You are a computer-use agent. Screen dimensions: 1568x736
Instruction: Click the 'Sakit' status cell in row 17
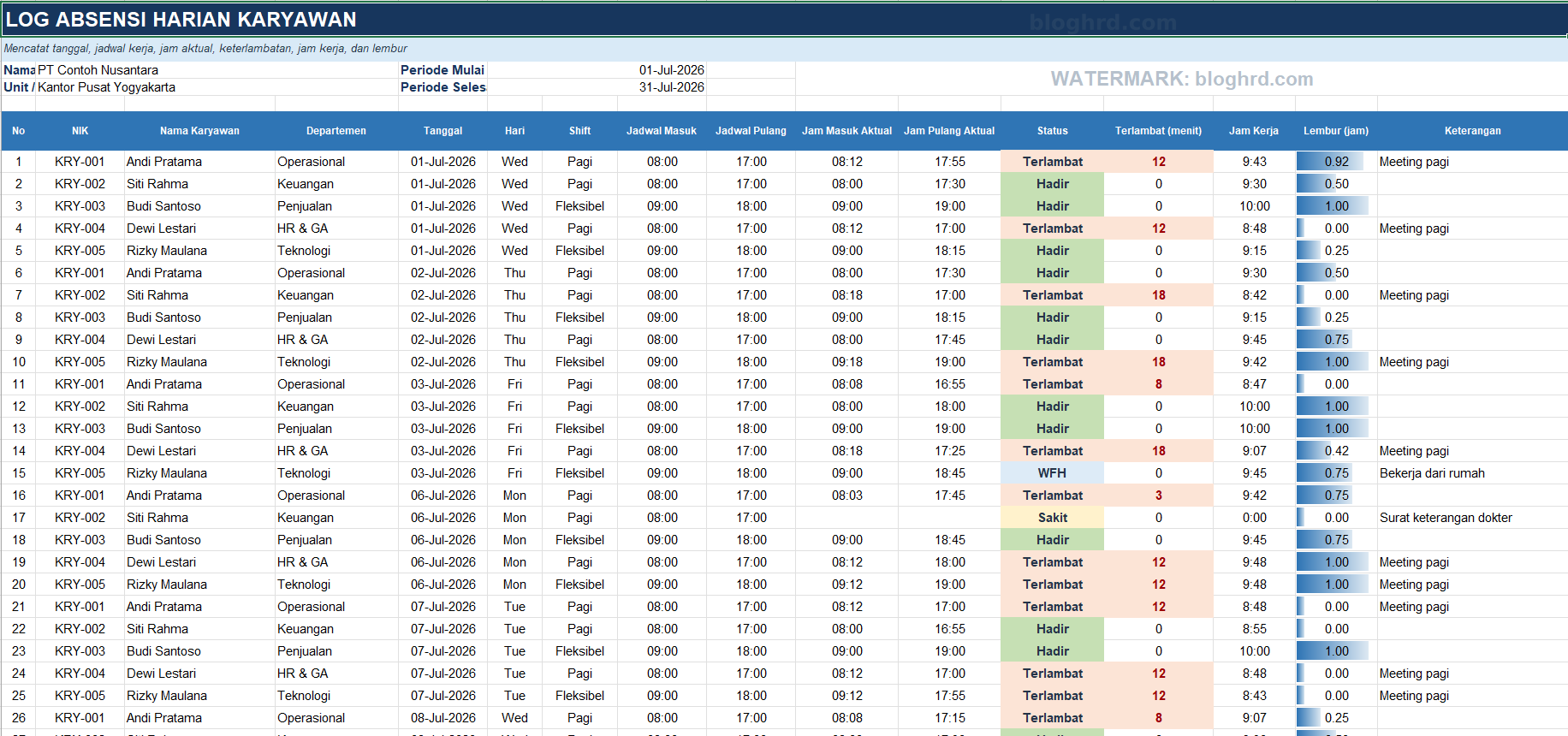(1052, 518)
